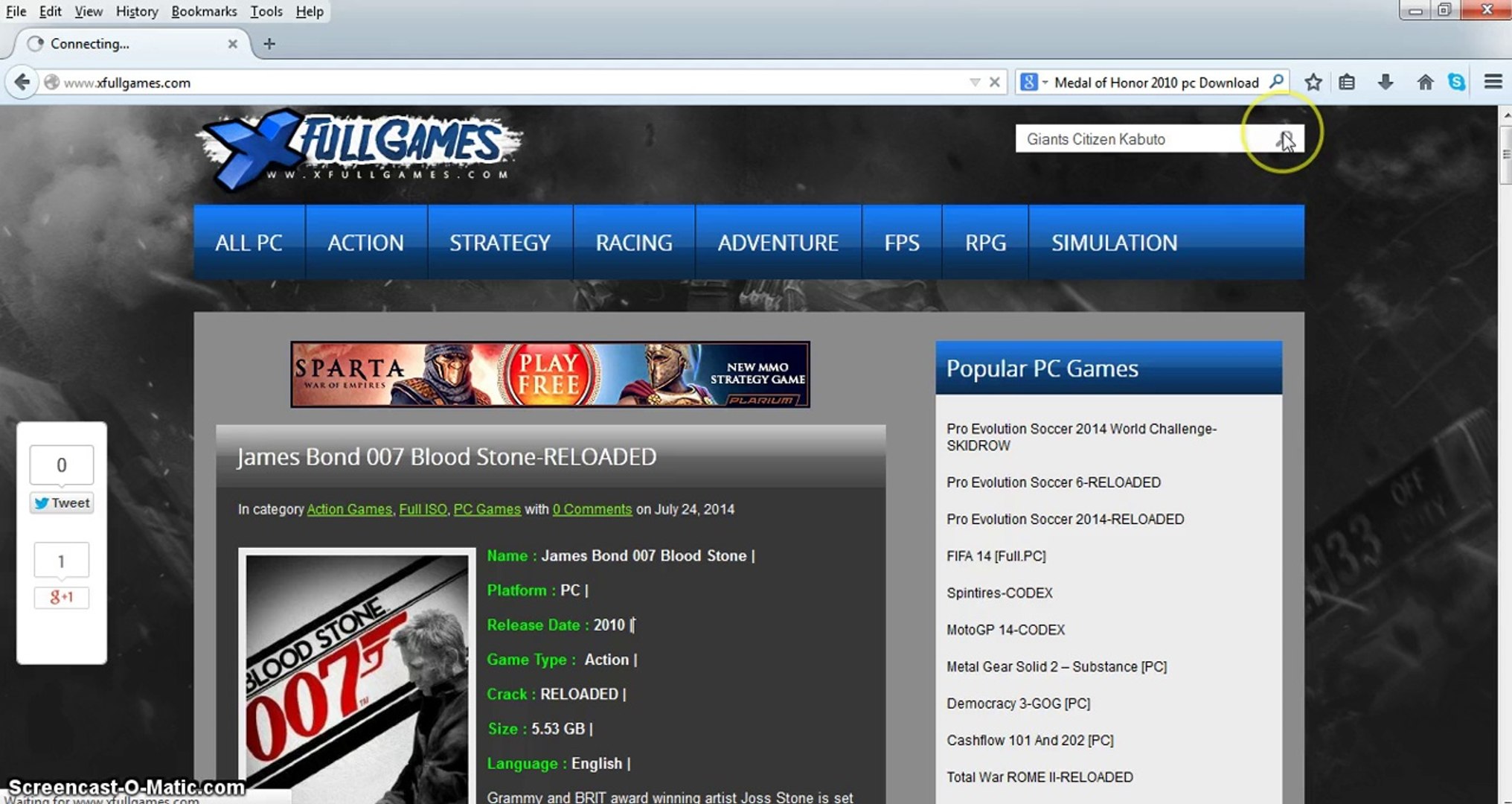Image resolution: width=1512 pixels, height=804 pixels.
Task: Open the Bookmarks menu
Action: 204,11
